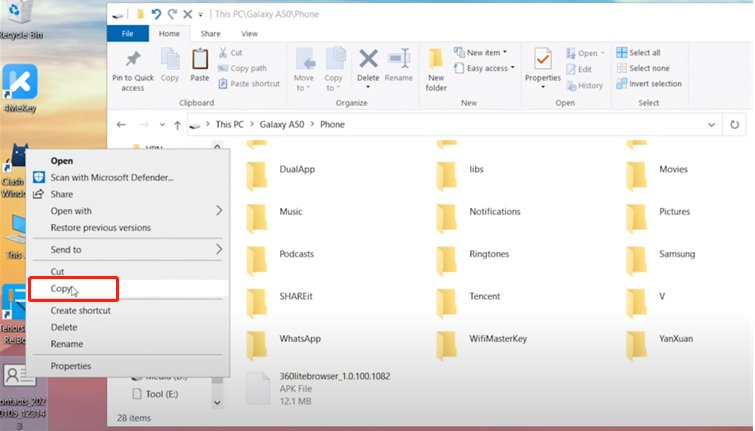Viewport: 755px width, 431px height.
Task: Expand the Open with submenu
Action: [x=128, y=211]
